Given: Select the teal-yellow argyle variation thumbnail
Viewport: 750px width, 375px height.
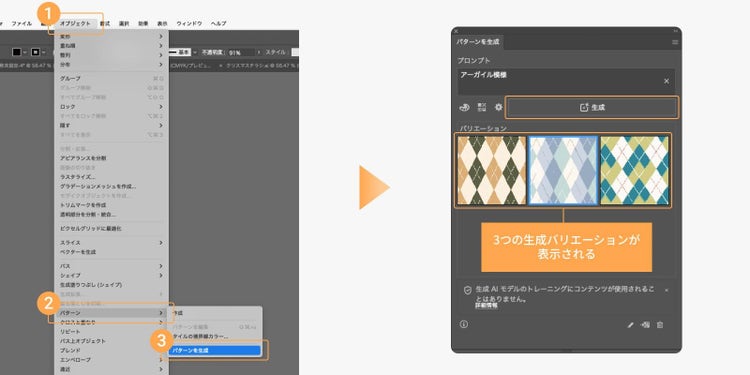Looking at the screenshot, I should 634,171.
